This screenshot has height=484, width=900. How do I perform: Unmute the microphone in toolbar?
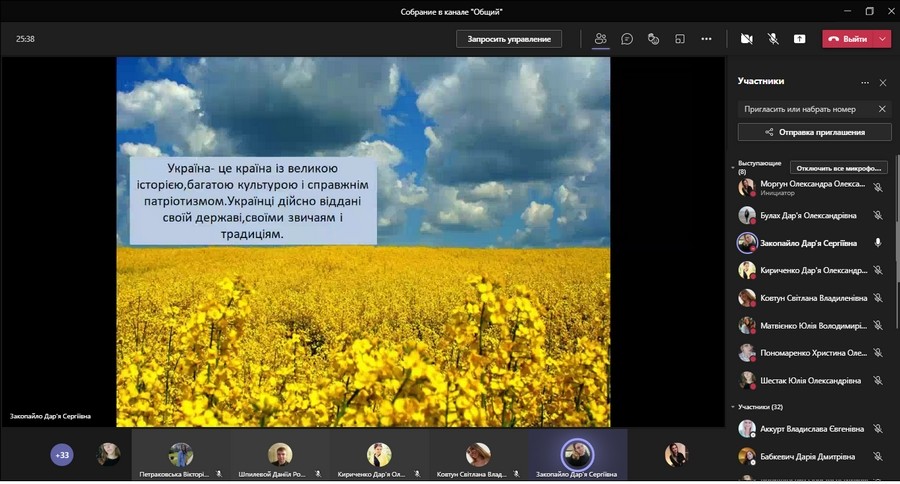coord(772,39)
